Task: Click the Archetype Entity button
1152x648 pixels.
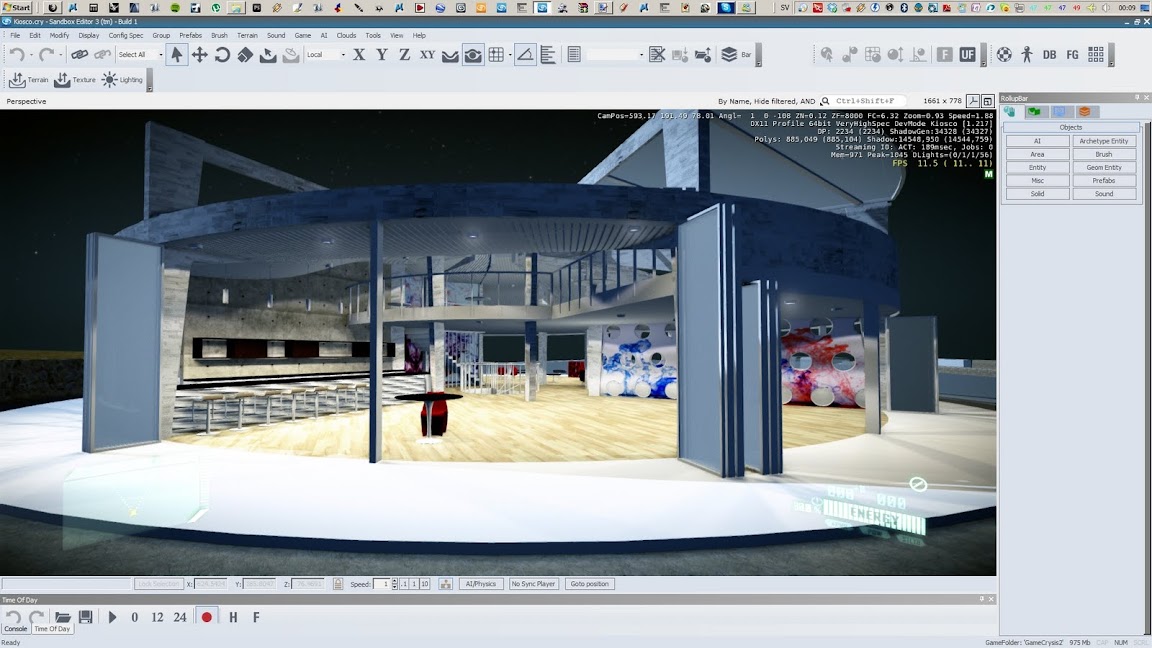Action: point(1104,141)
